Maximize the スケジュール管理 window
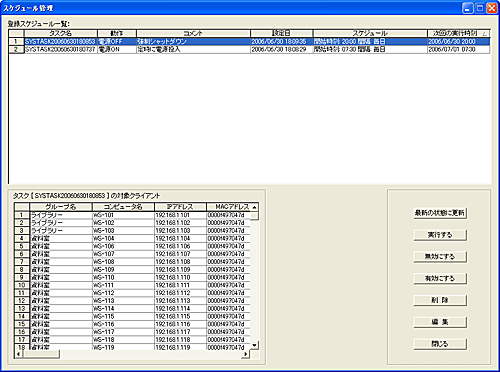The height and width of the screenshot is (372, 500). pyautogui.click(x=480, y=8)
